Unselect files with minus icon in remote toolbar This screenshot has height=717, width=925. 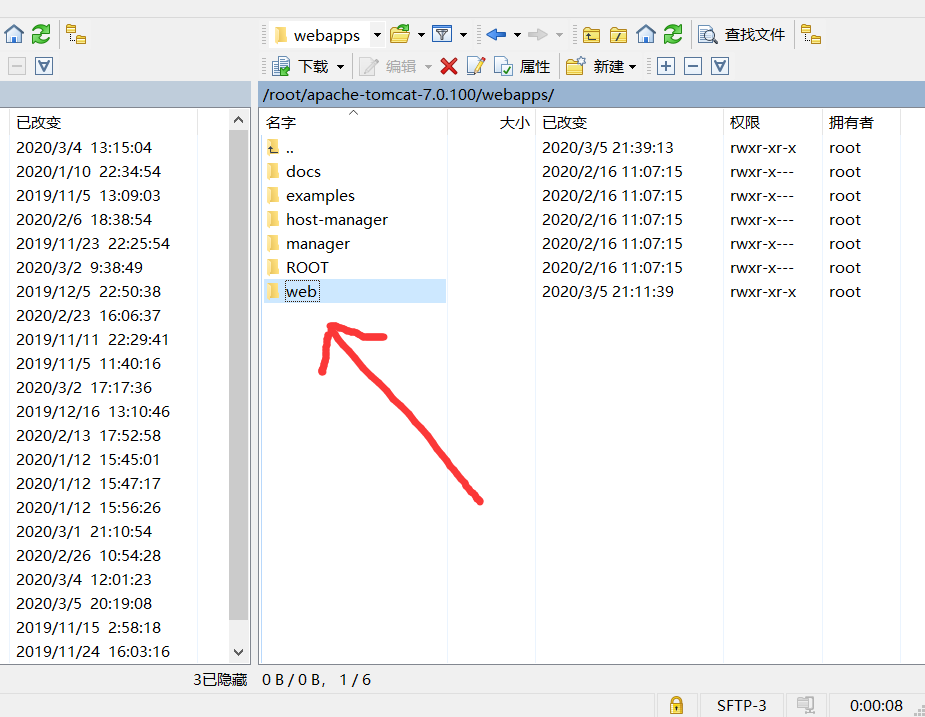693,66
